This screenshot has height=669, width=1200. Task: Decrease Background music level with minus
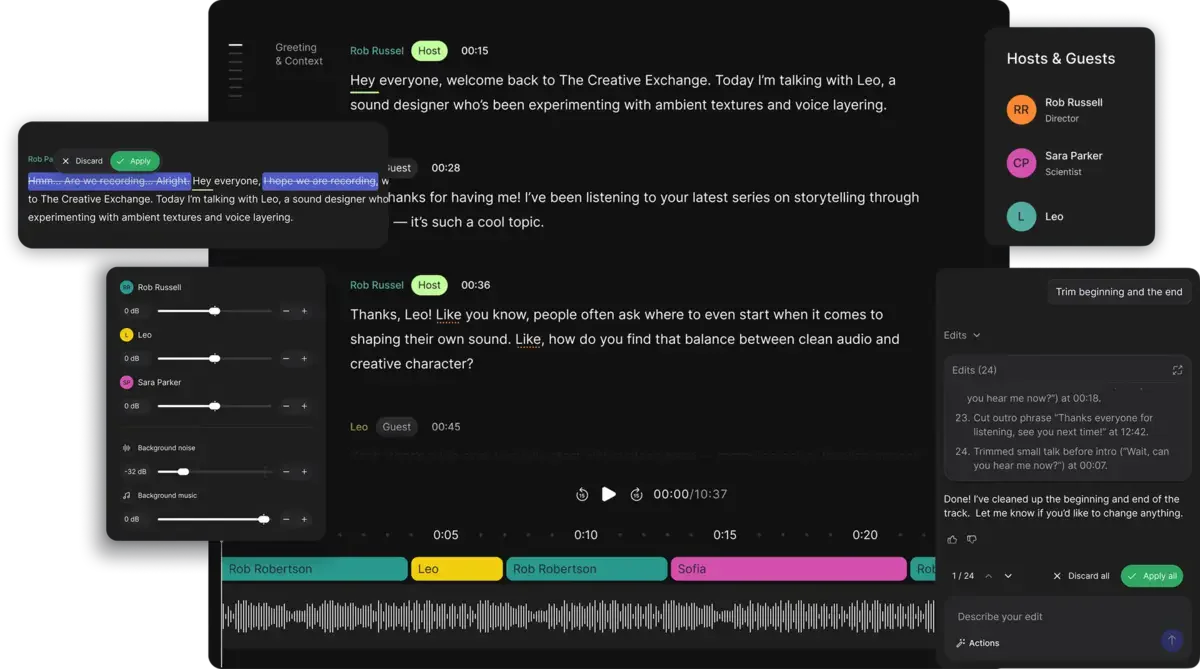pyautogui.click(x=286, y=519)
